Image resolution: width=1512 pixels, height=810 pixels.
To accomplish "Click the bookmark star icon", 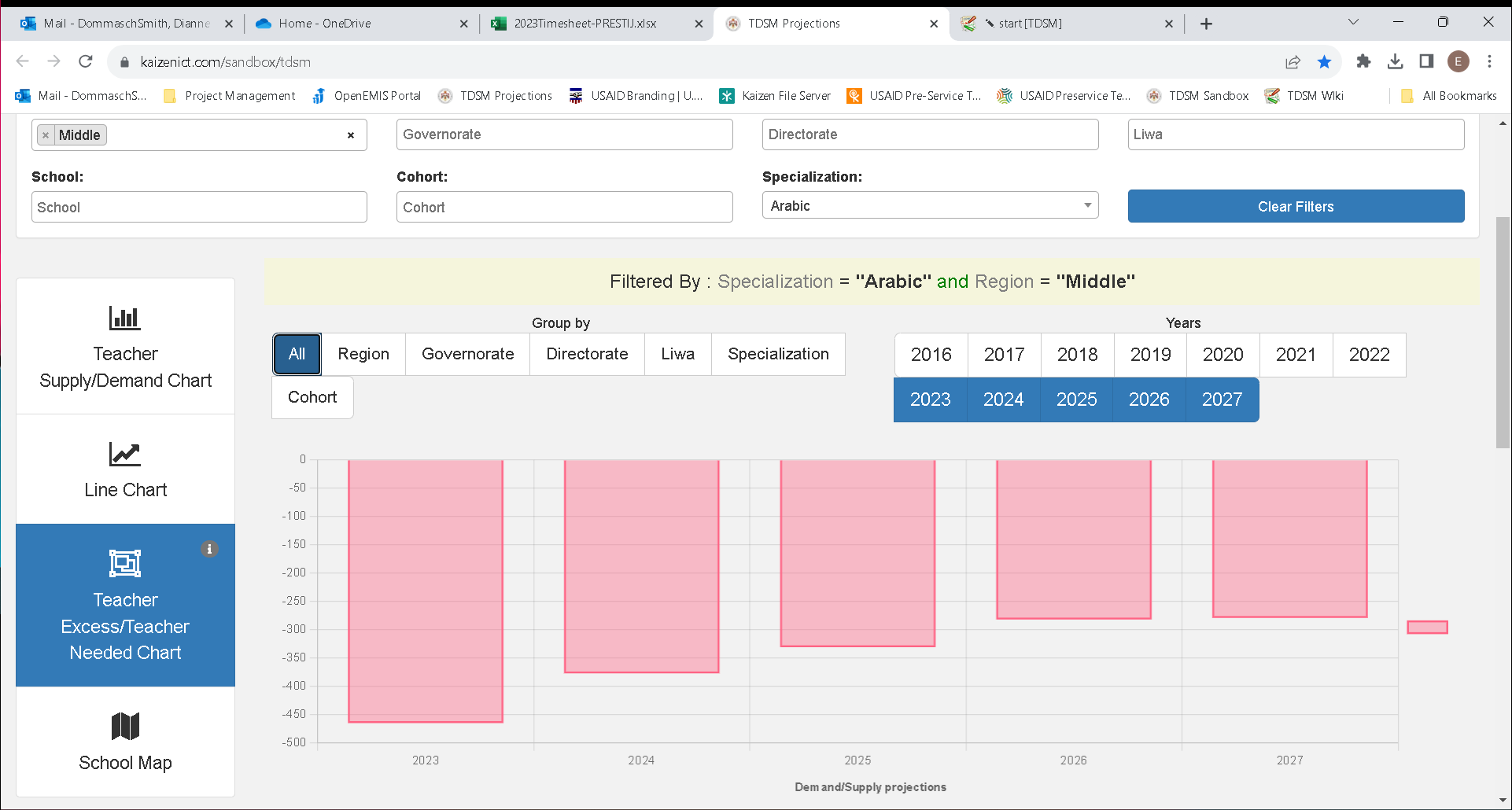I will 1325,61.
